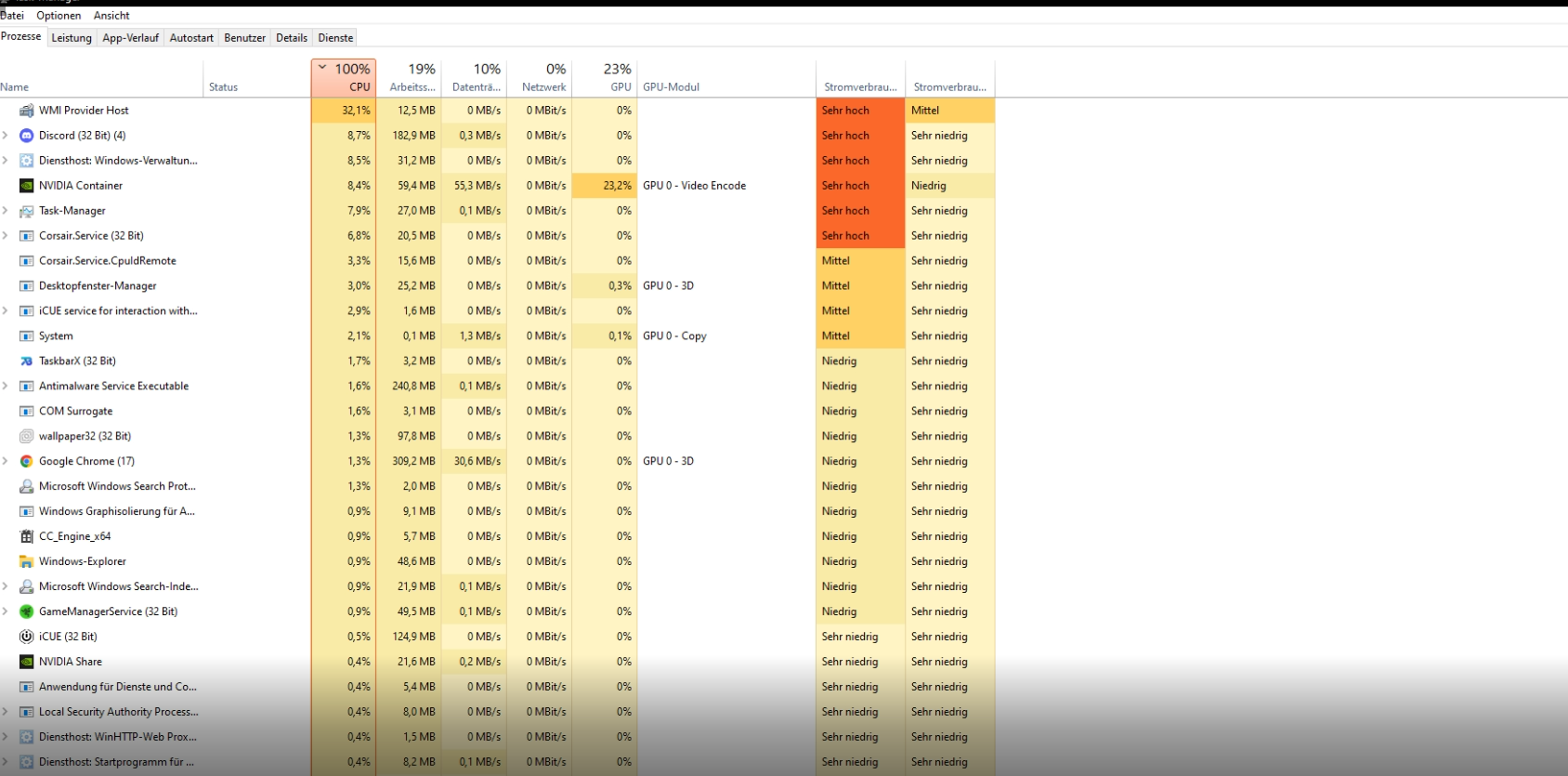The image size is (1568, 776).
Task: Sort by GPU-Modul column header
Action: click(726, 78)
